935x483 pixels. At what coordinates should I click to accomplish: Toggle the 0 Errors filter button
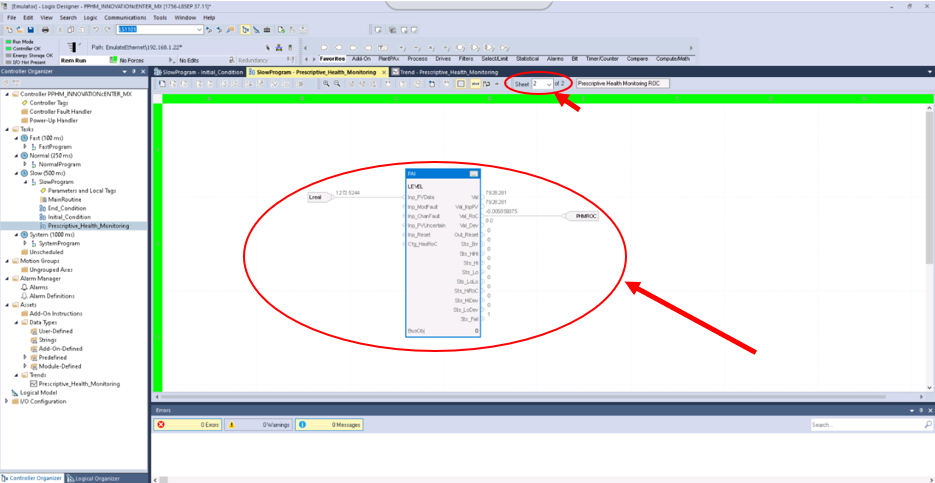[x=188, y=425]
